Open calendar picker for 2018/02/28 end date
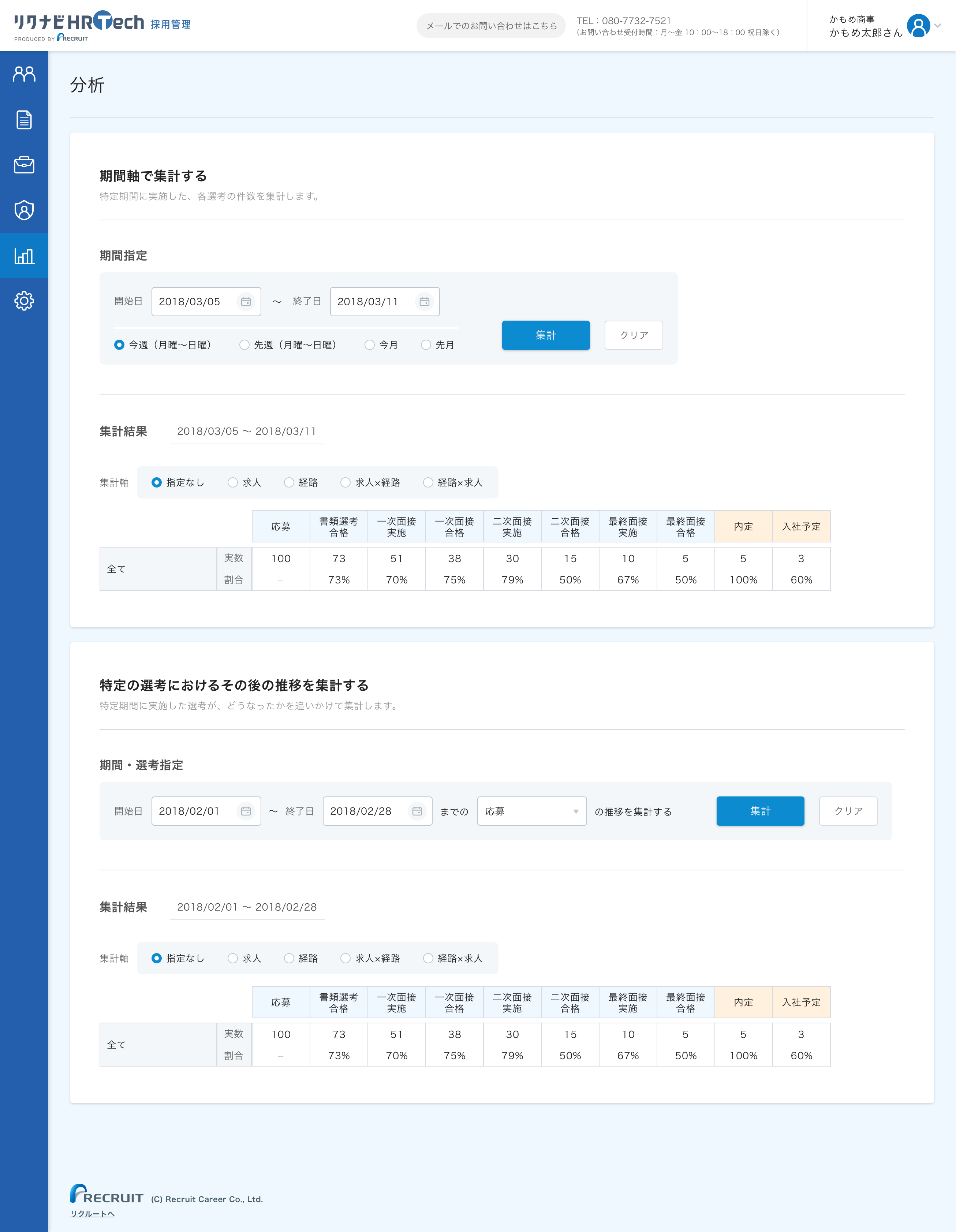This screenshot has width=956, height=1232. pyautogui.click(x=417, y=811)
